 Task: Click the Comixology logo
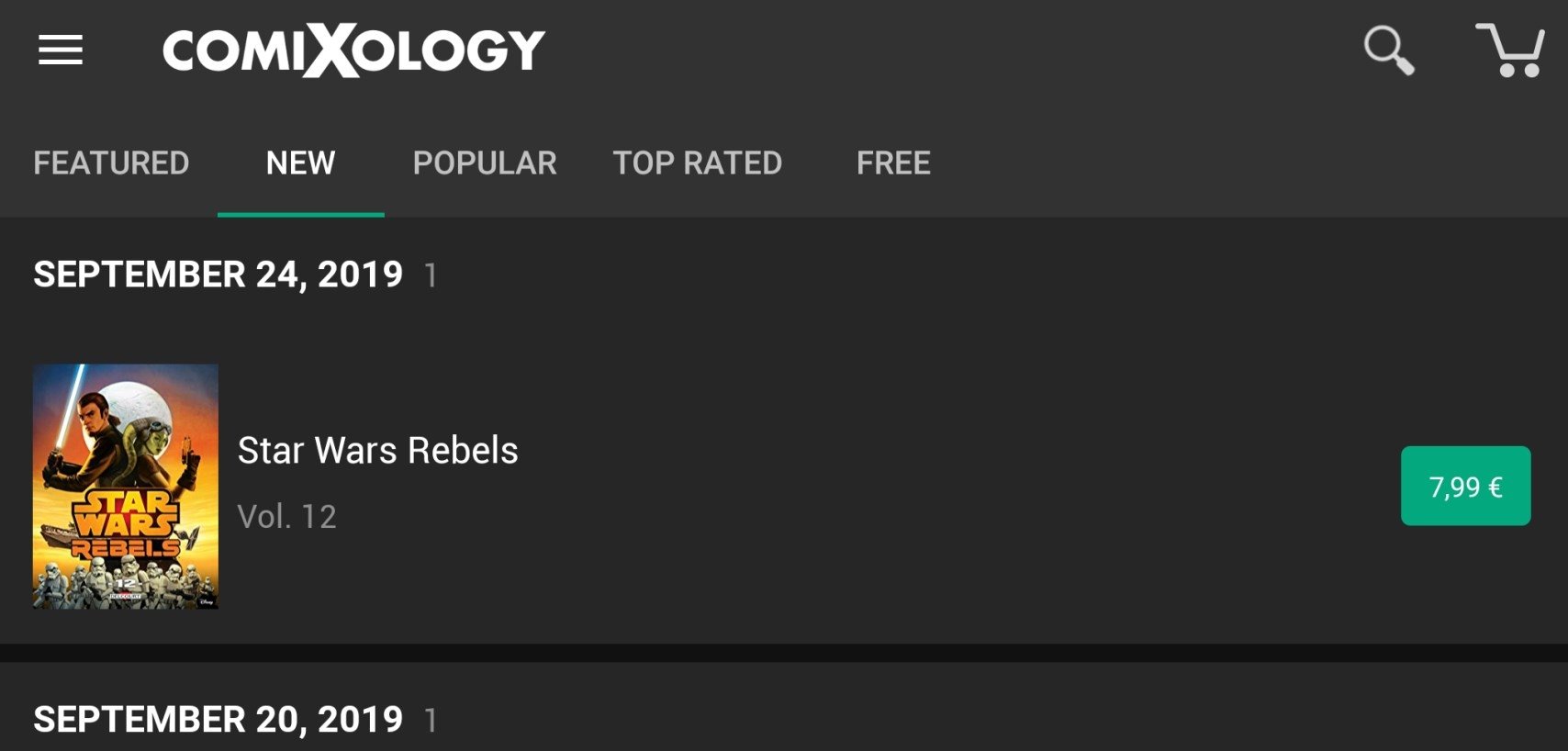tap(353, 50)
